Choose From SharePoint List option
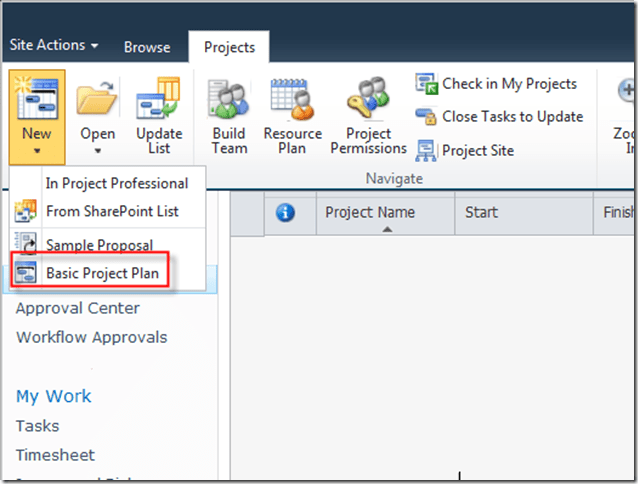Screen dimensions: 638x484 [x=110, y=211]
